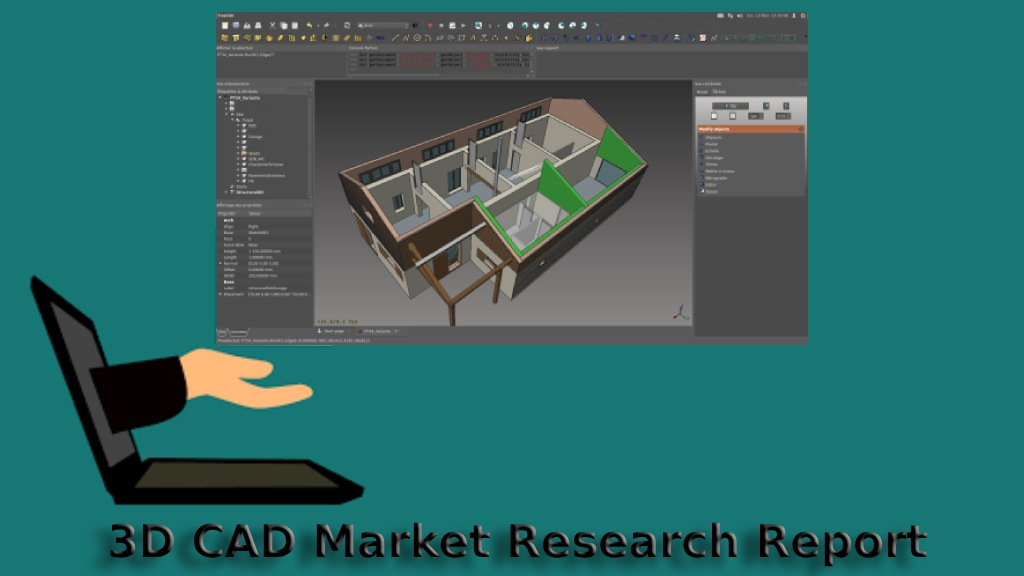Open the network indicator in system tray

730,16
